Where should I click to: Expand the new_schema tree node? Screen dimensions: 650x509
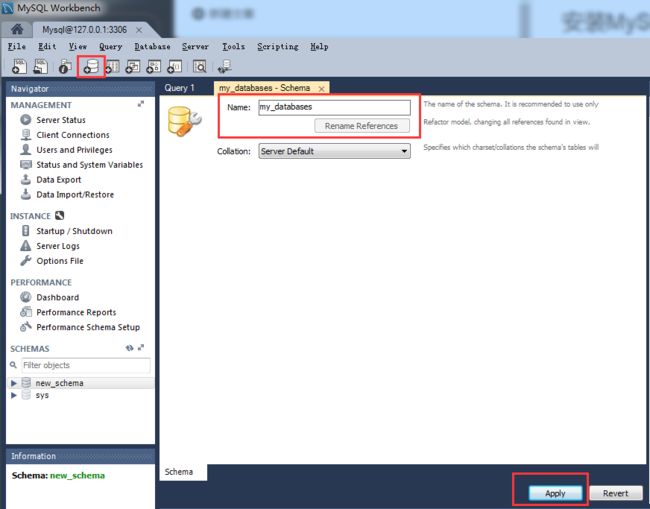14,383
